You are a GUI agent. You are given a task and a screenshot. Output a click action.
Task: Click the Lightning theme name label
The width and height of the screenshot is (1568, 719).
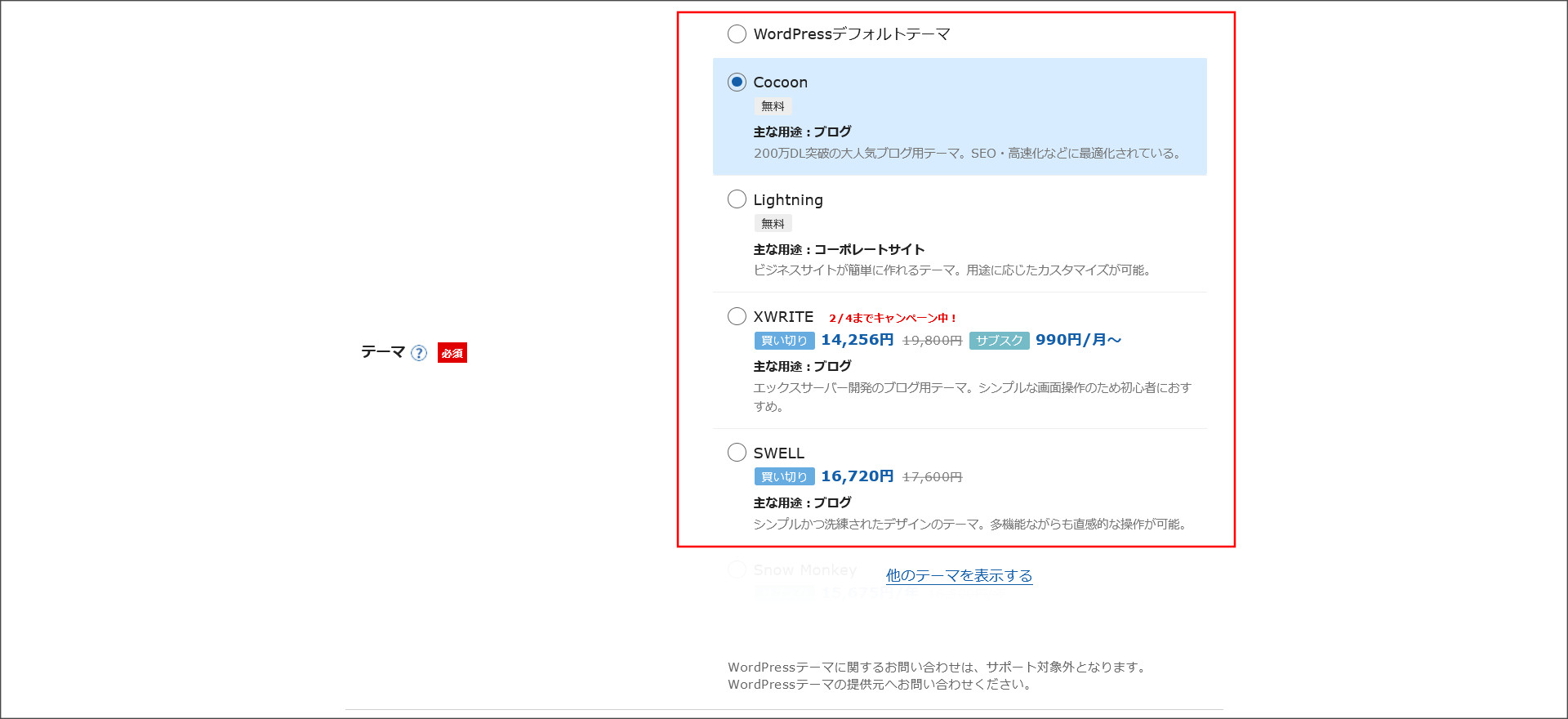pos(788,200)
